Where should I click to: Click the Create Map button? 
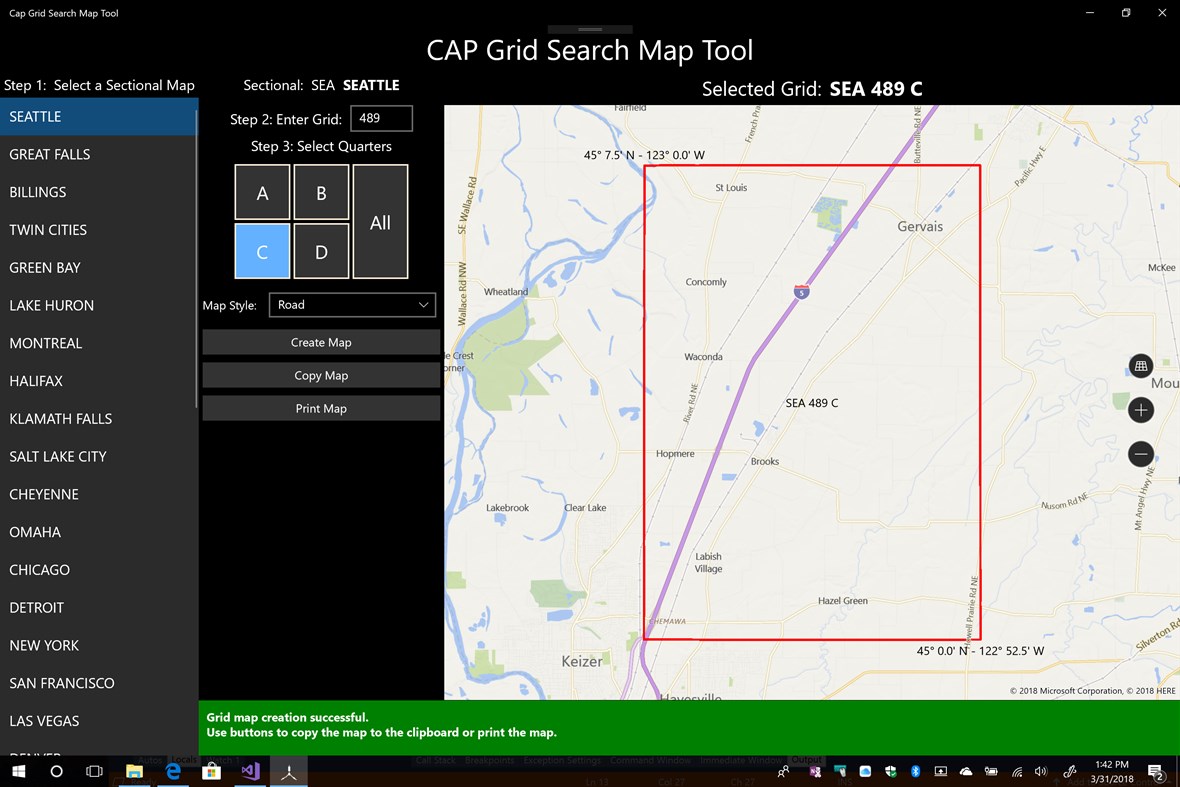(321, 342)
